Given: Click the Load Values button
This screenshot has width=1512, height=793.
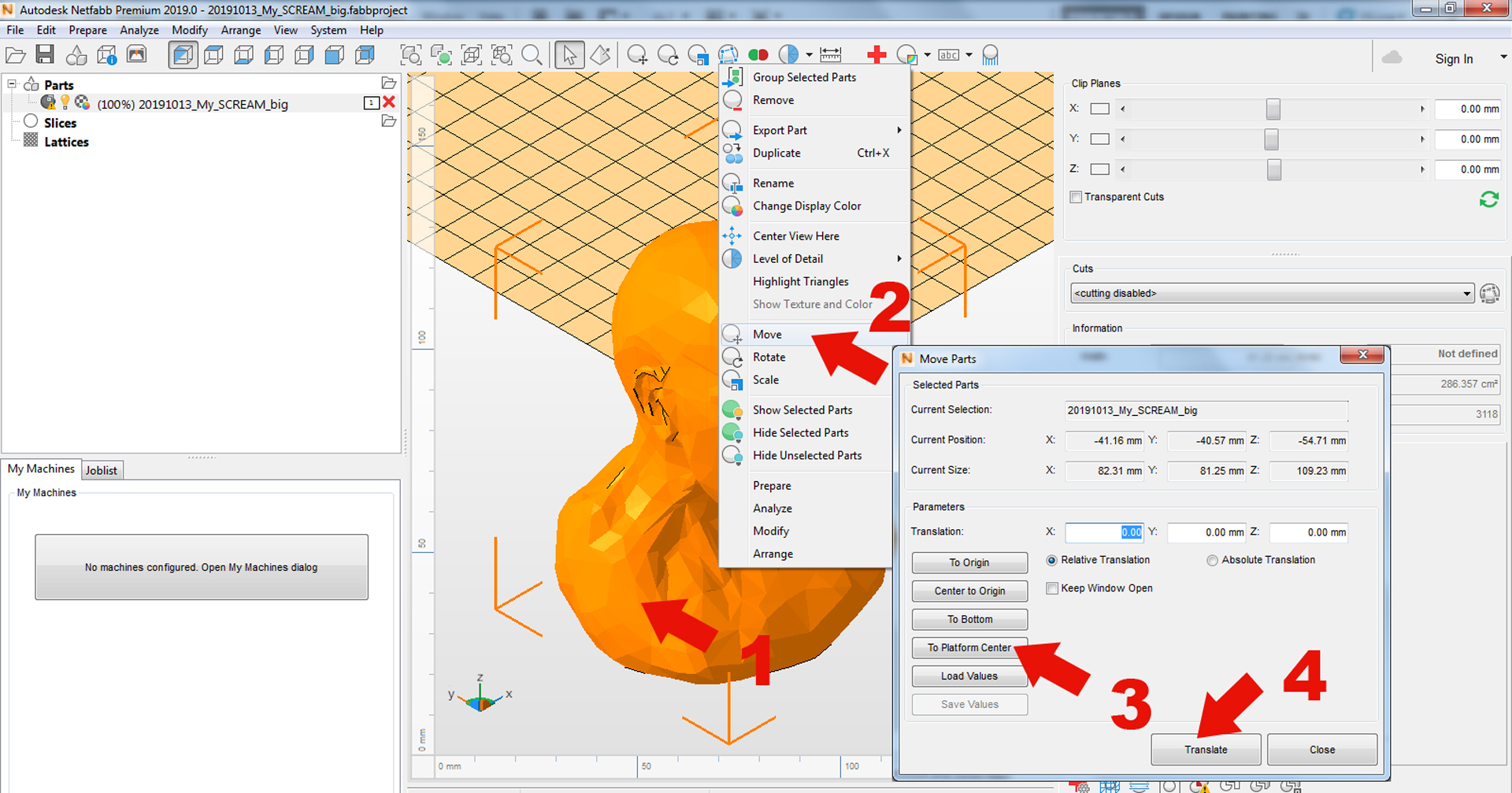Looking at the screenshot, I should click(969, 676).
